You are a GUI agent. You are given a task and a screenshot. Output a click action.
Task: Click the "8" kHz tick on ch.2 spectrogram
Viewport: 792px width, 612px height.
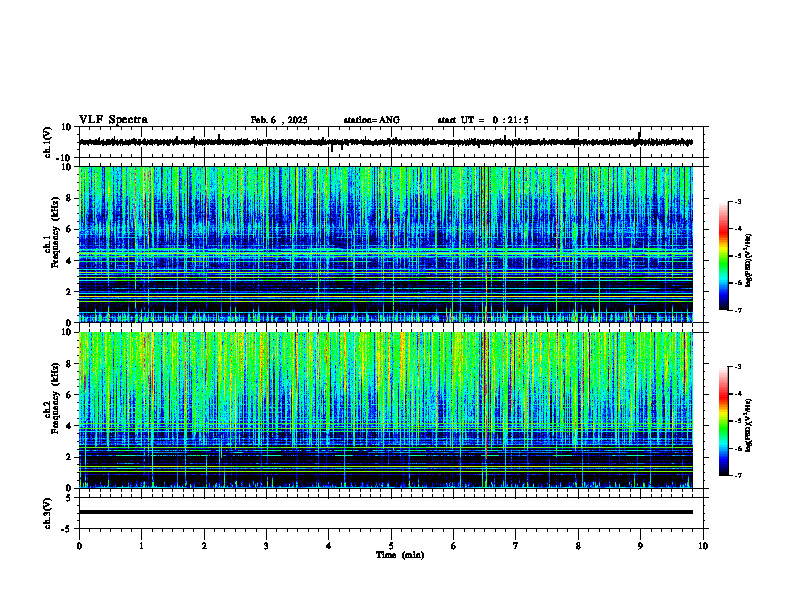70,364
